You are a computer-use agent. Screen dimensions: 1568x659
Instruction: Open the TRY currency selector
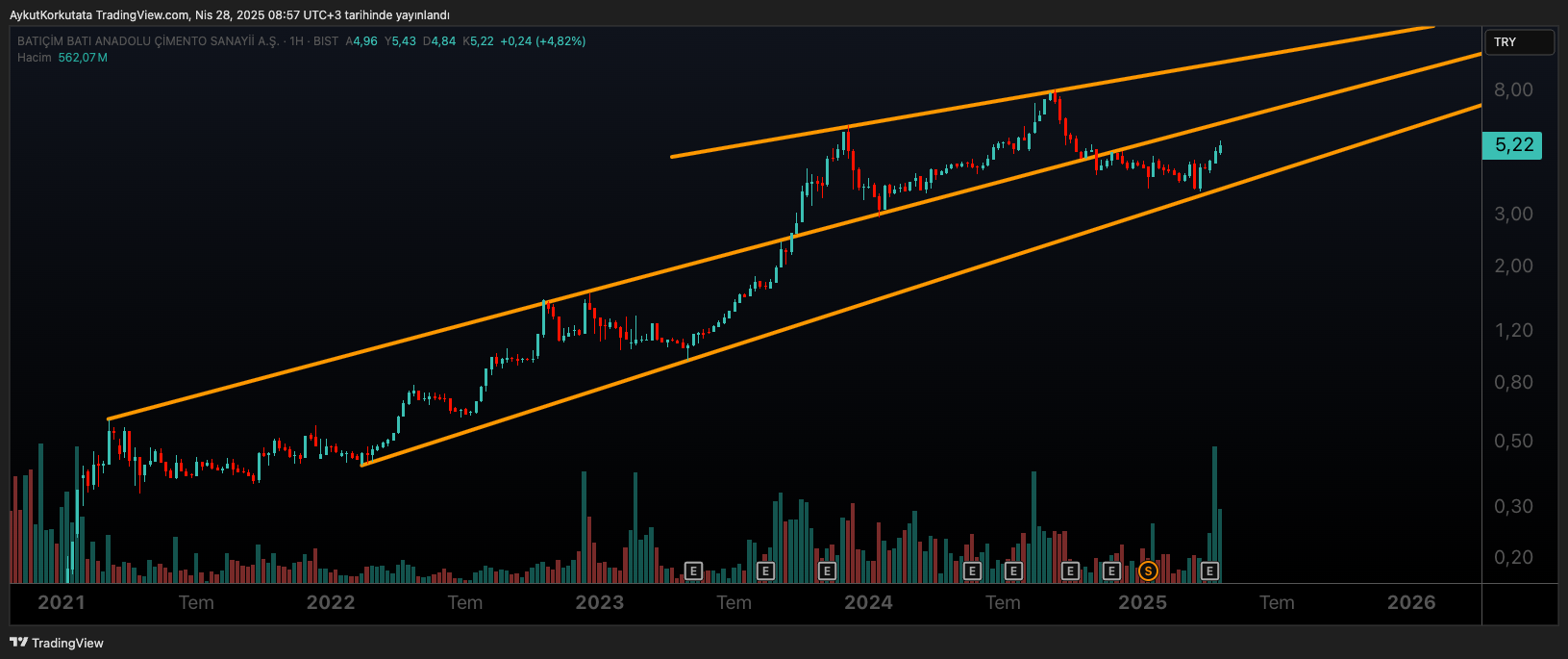(1519, 42)
